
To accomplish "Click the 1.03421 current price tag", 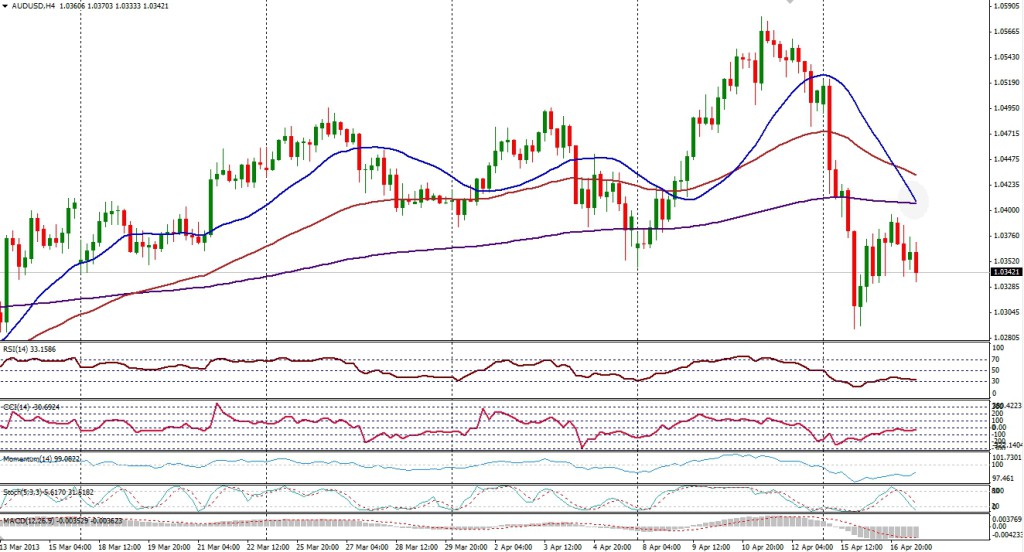I will (1005, 272).
